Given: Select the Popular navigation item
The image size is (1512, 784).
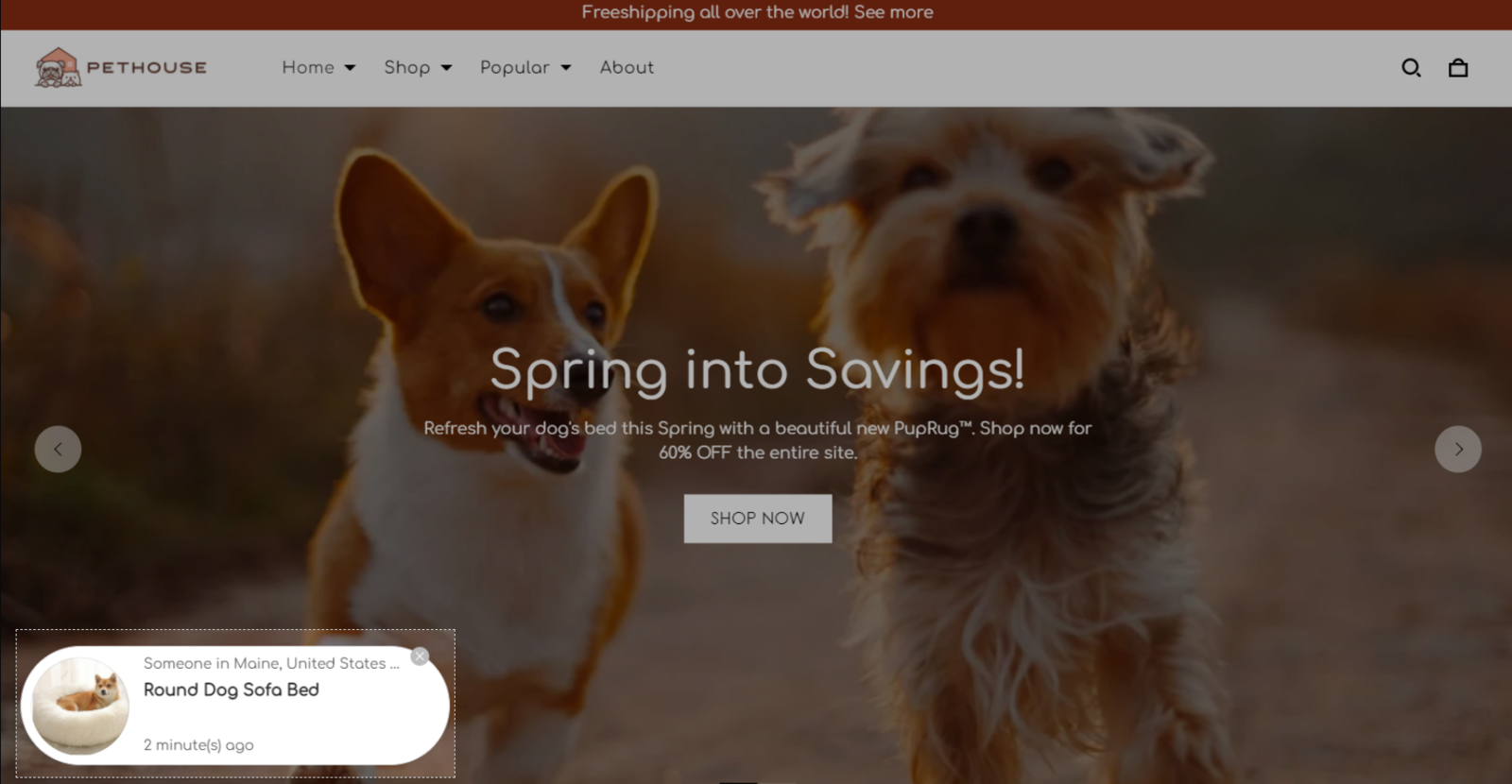Looking at the screenshot, I should coord(515,67).
